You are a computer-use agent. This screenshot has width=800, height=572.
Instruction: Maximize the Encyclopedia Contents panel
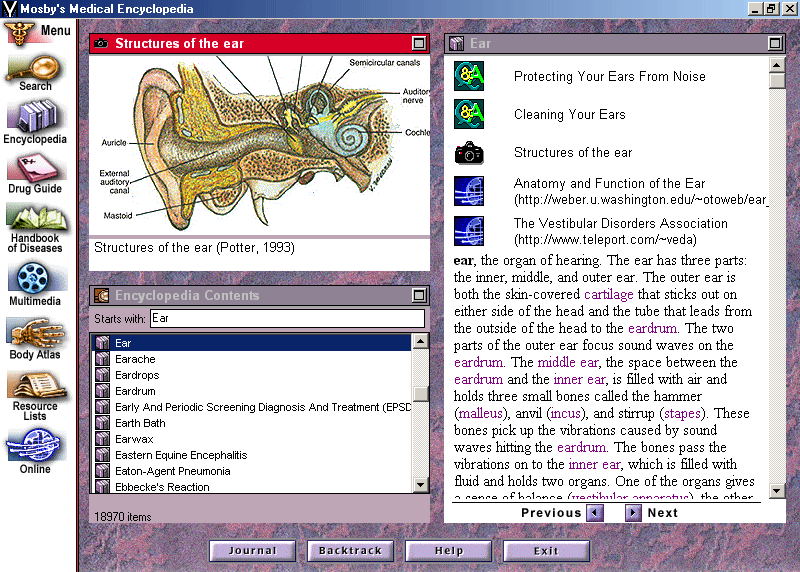click(419, 295)
